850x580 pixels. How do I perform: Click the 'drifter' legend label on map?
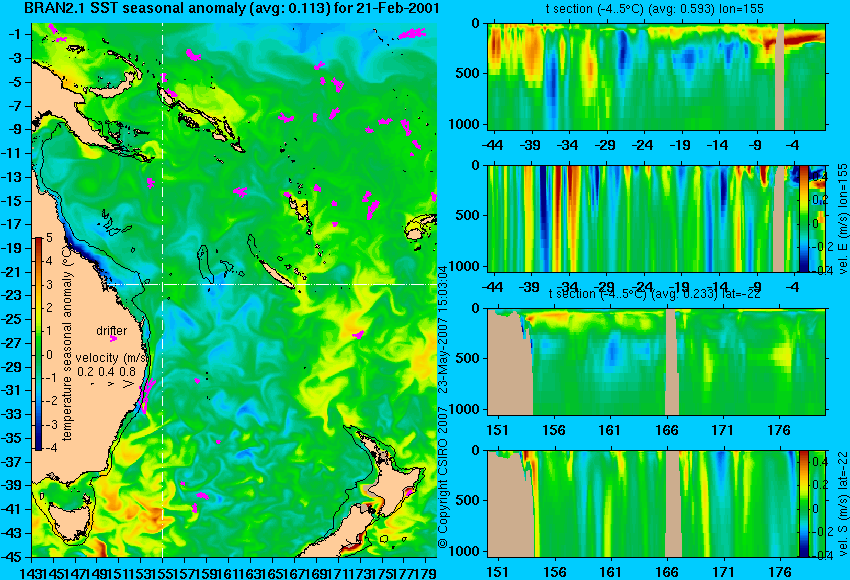click(x=112, y=331)
